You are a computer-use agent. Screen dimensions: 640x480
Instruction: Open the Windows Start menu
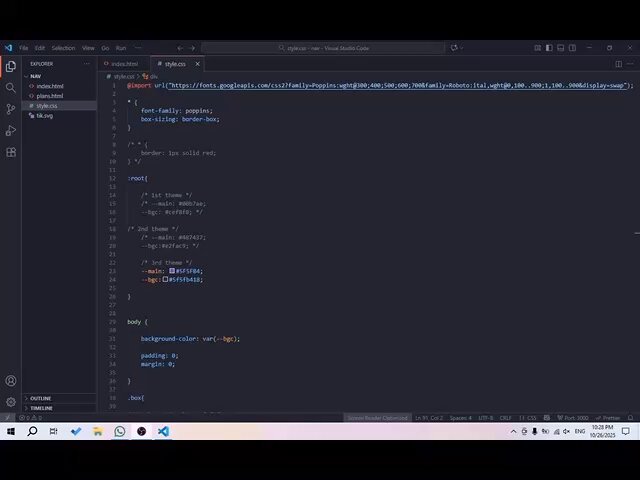point(11,431)
